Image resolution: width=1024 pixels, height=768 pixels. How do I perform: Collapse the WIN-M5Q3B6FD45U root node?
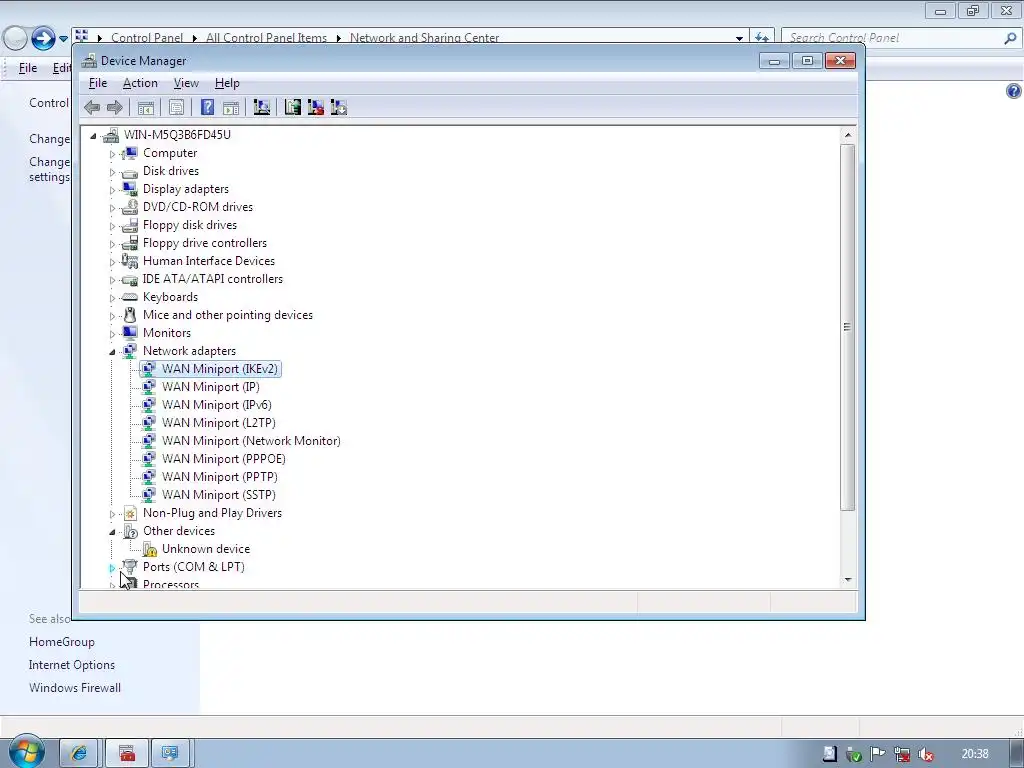pos(93,136)
